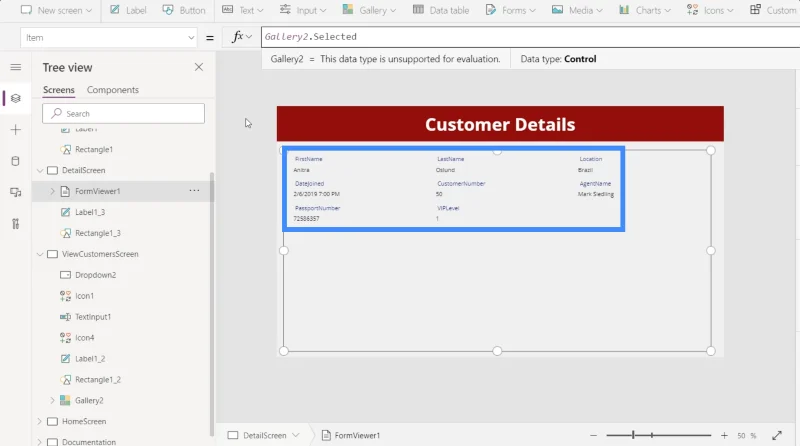Click the Tree view search box
The height and width of the screenshot is (446, 800).
point(123,113)
